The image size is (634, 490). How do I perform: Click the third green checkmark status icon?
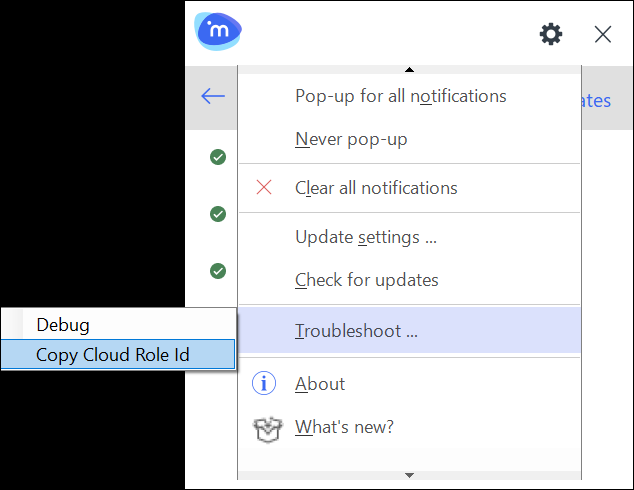(218, 271)
